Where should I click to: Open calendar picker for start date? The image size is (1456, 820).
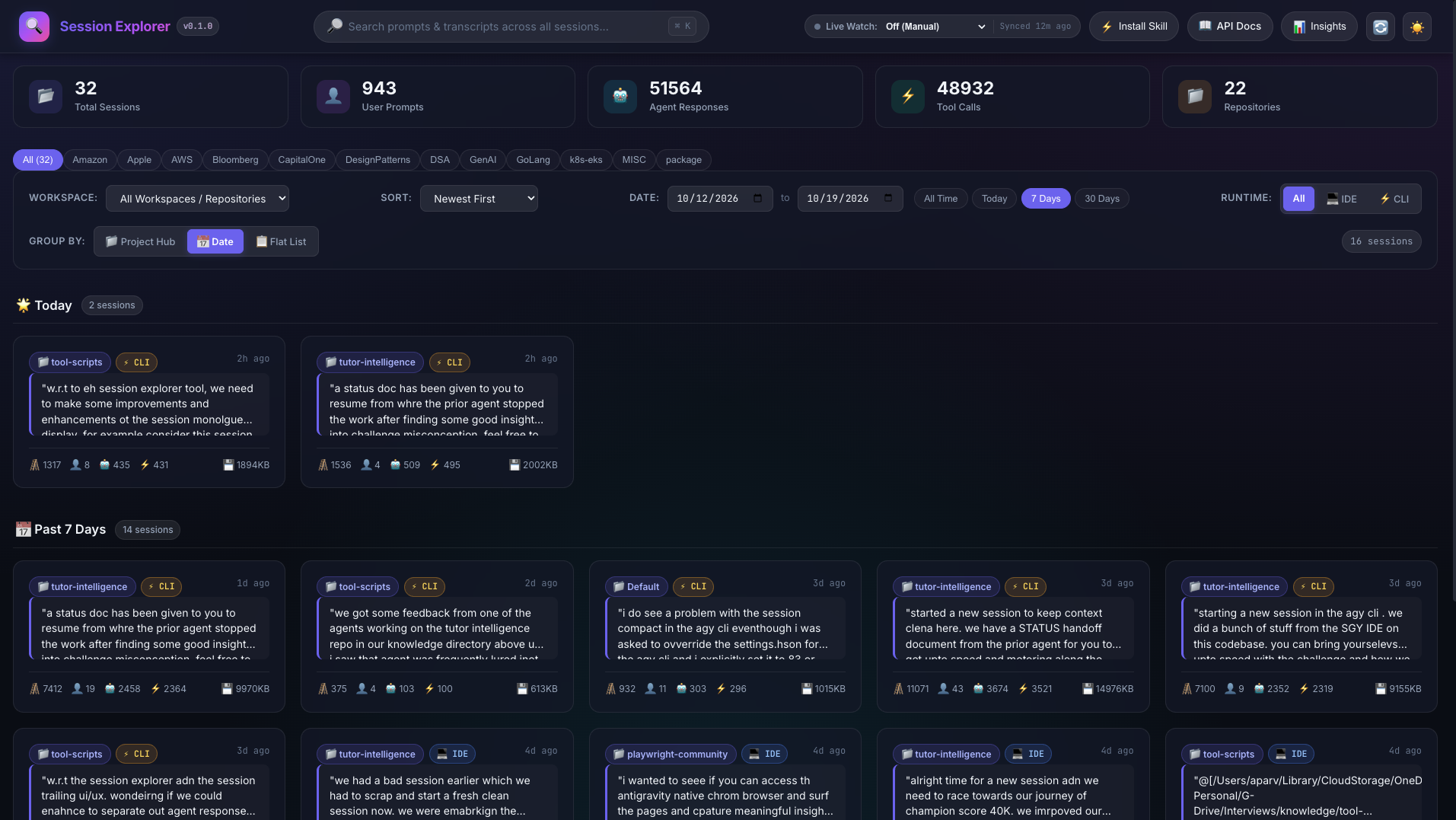[757, 198]
